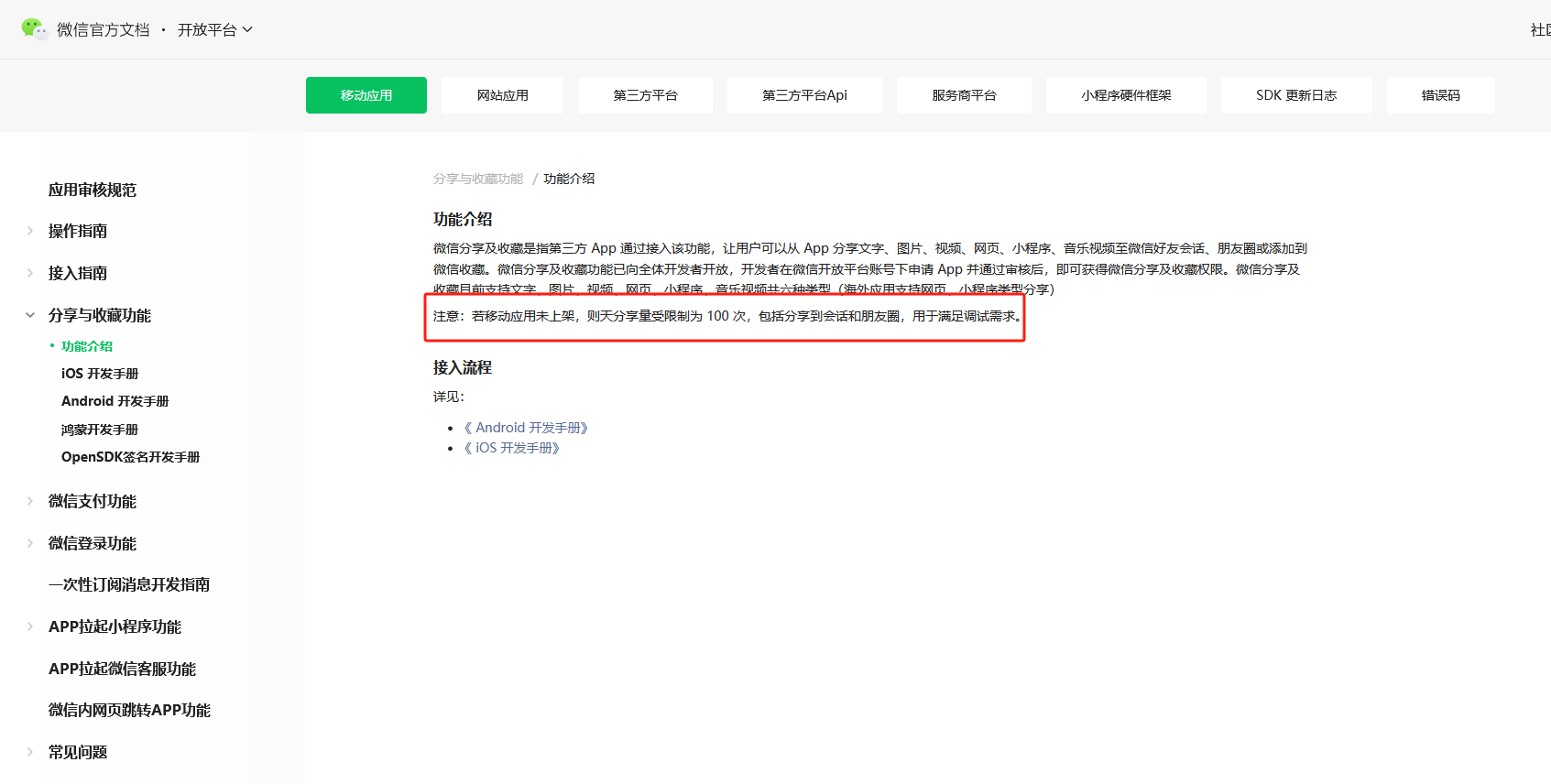Click the 功能介绍 page heading
Image resolution: width=1551 pixels, height=784 pixels.
(463, 219)
